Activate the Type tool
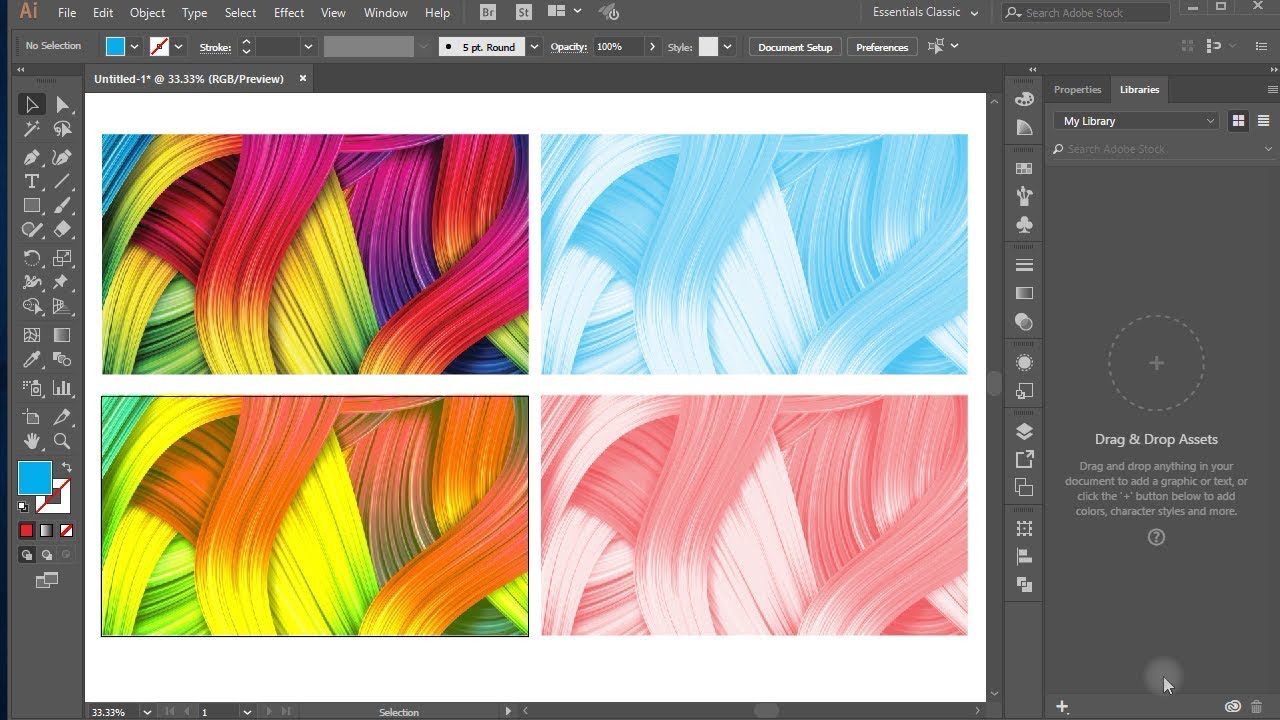The image size is (1280, 720). click(31, 181)
